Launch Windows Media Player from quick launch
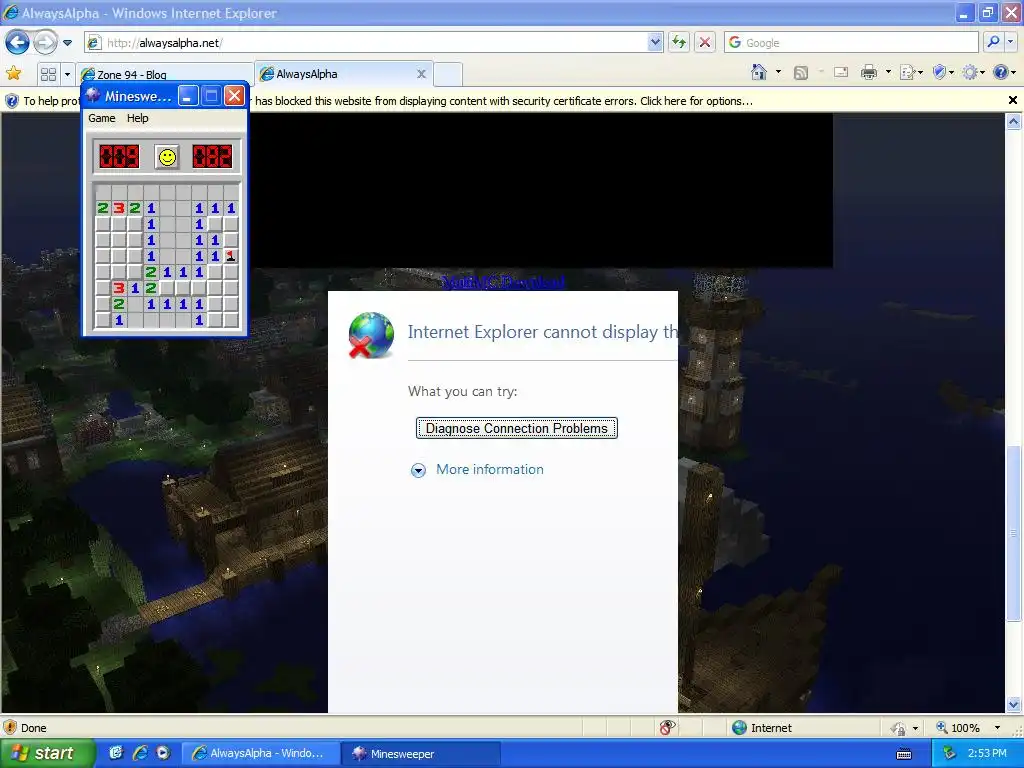Image resolution: width=1024 pixels, height=768 pixels. point(163,753)
